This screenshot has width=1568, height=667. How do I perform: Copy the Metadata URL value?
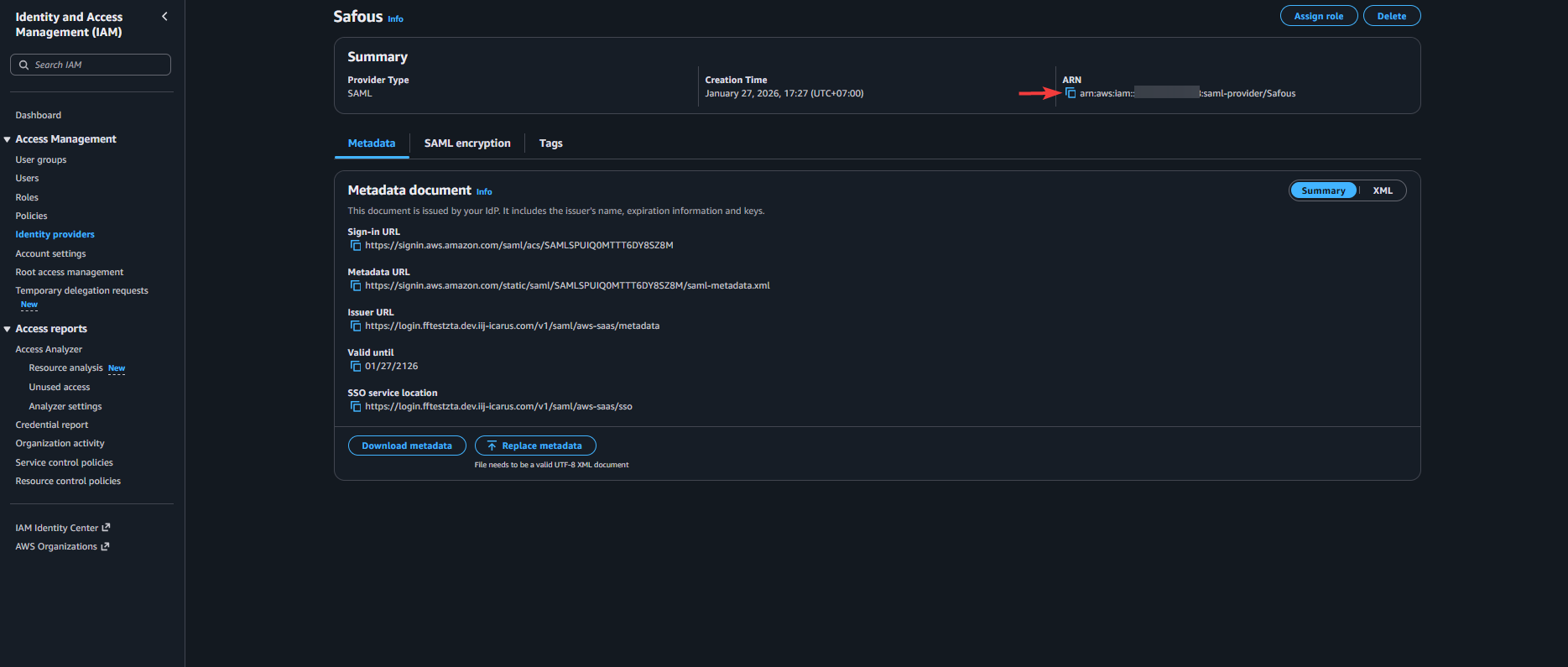[x=356, y=286]
